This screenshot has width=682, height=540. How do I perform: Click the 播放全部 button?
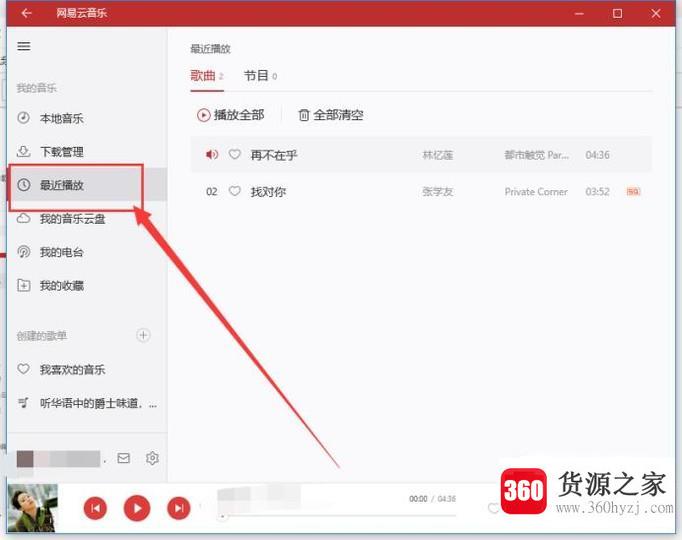tap(231, 115)
